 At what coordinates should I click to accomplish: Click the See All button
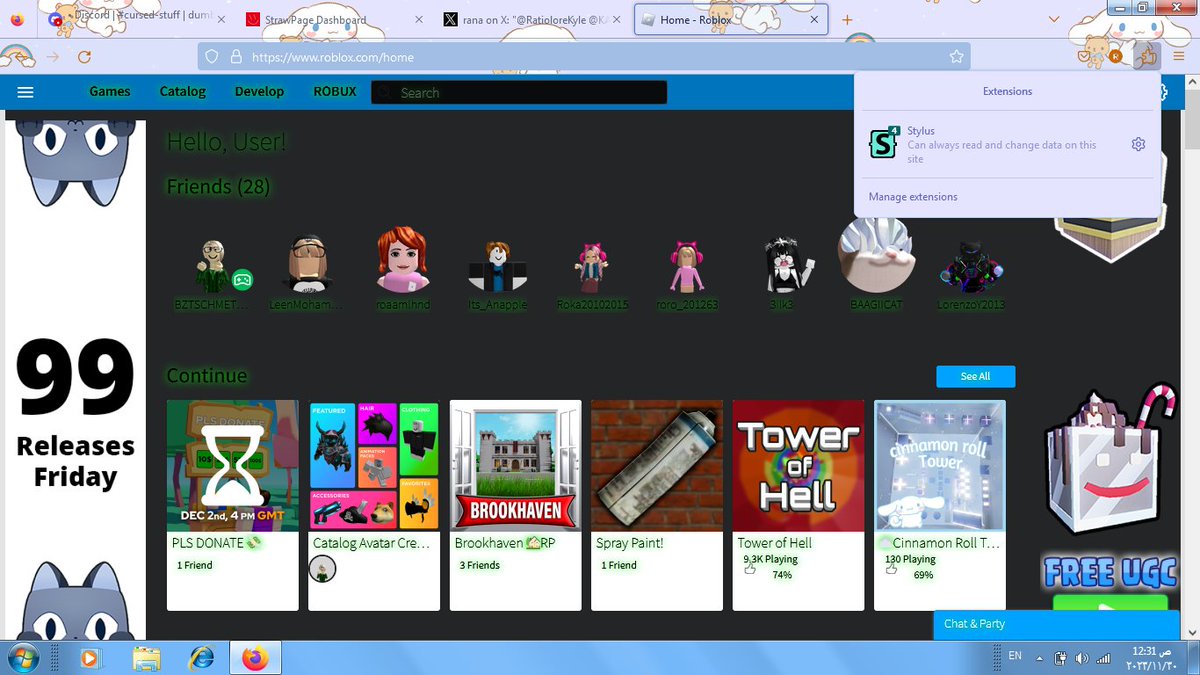click(976, 376)
